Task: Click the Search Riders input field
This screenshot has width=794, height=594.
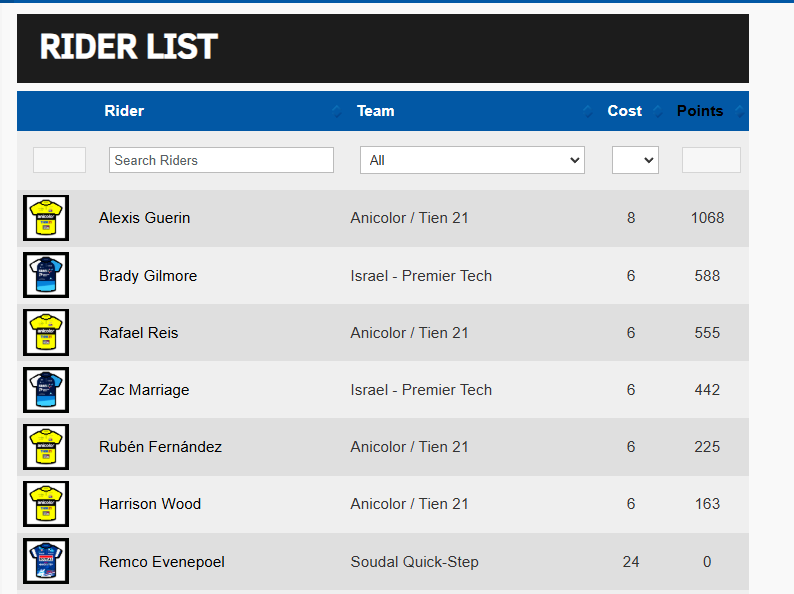Action: pos(221,160)
